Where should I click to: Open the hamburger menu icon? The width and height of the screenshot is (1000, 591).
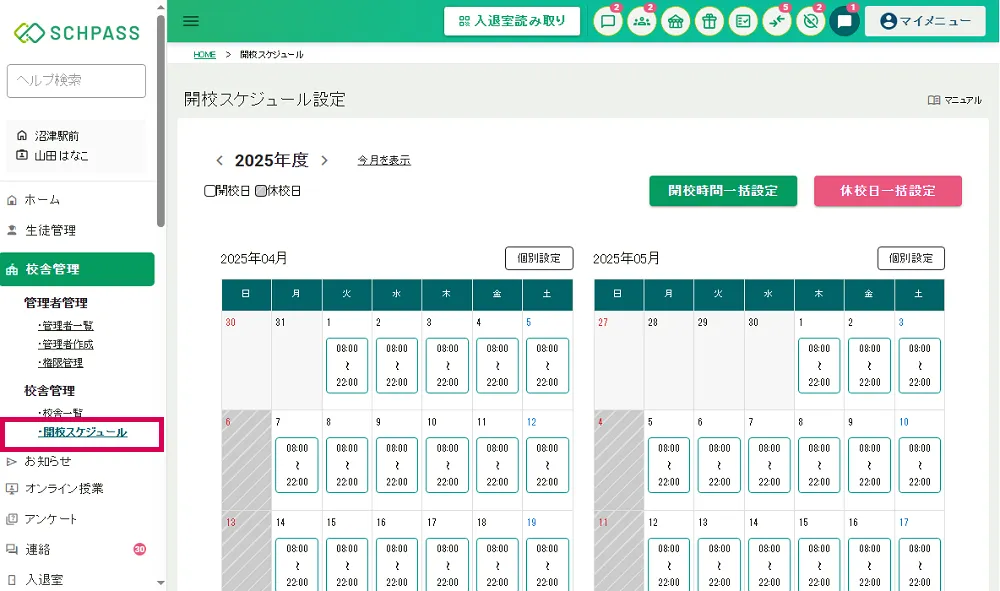pos(191,21)
